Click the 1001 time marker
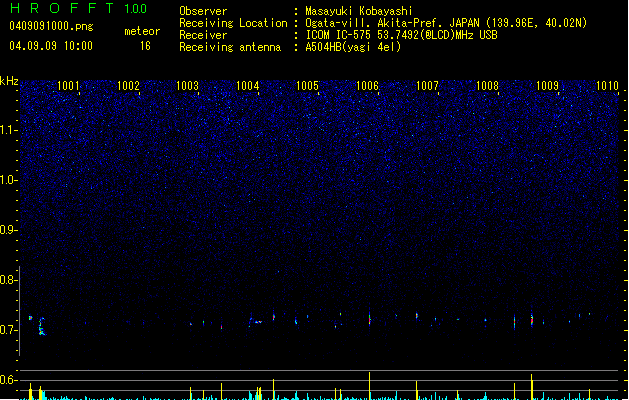629x400 pixels. click(x=68, y=85)
